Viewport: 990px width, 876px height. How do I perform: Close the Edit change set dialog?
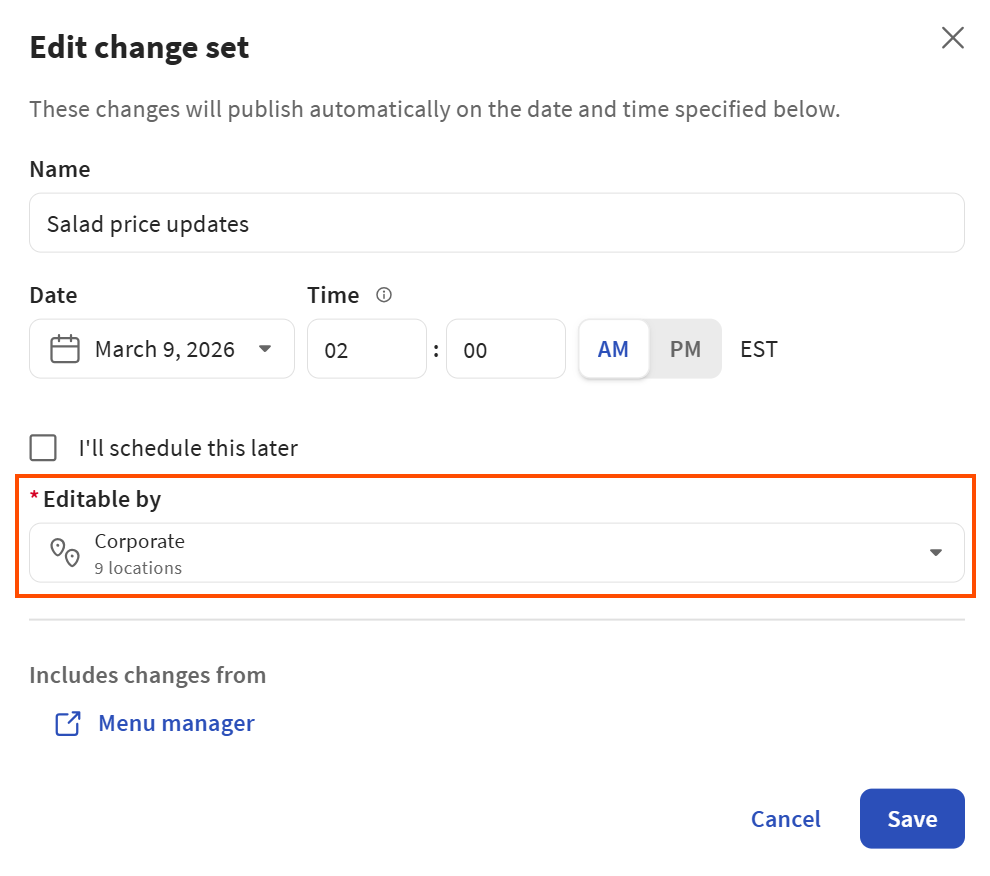pyautogui.click(x=952, y=37)
